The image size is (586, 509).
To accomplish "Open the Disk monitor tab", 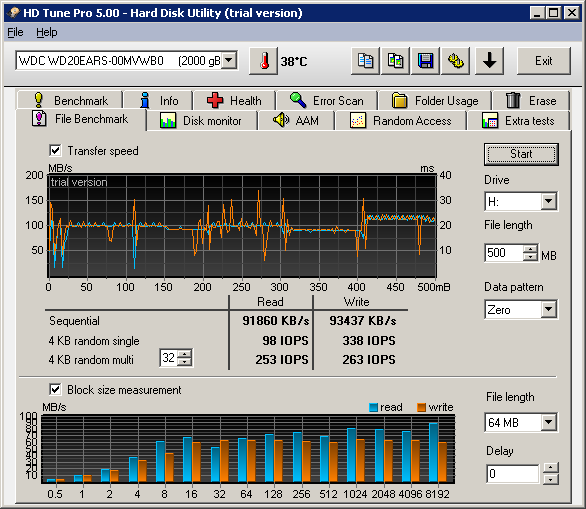I will point(202,121).
